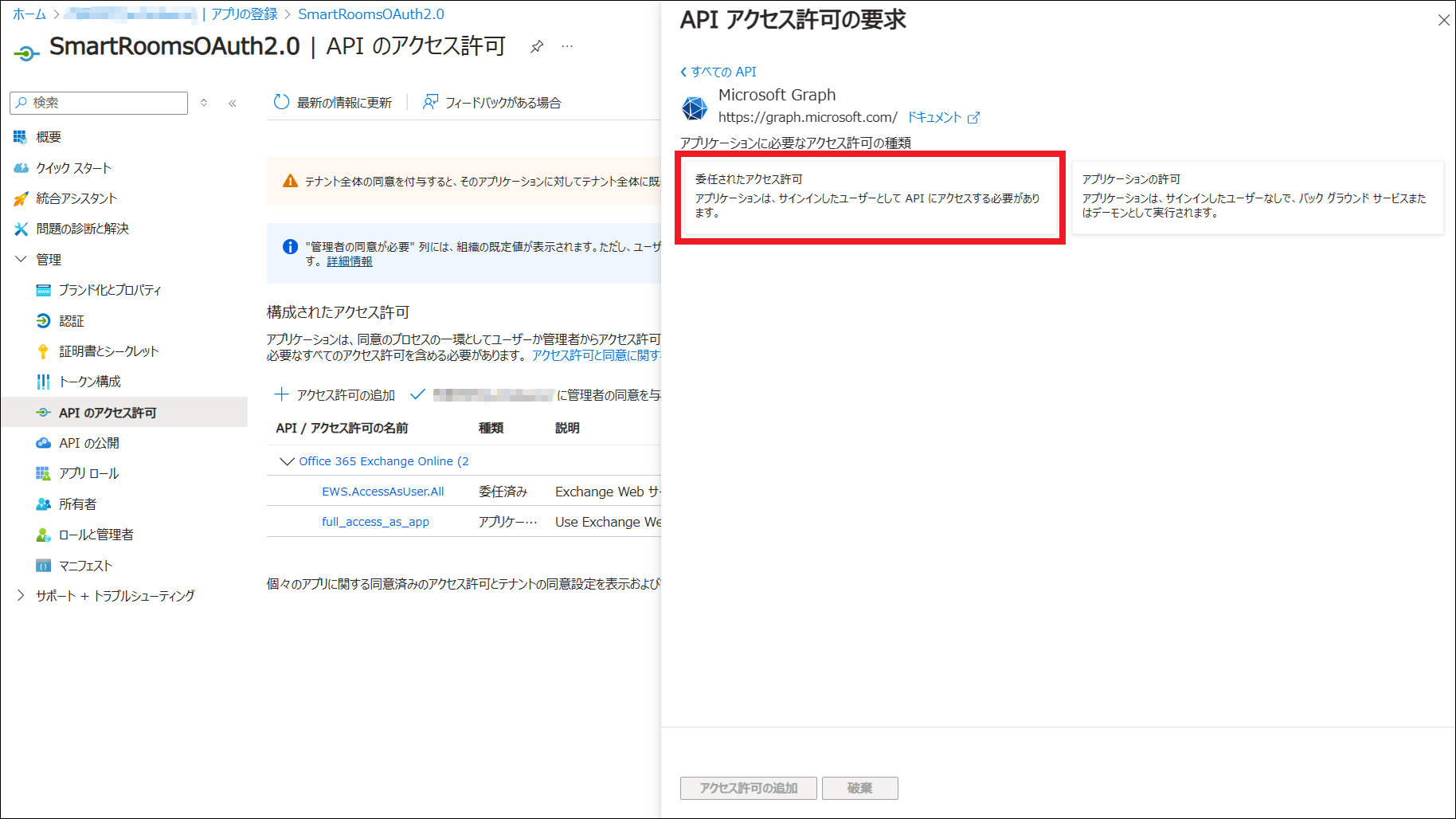
Task: Select 委任されたアクセス許可 card
Action: [x=870, y=197]
